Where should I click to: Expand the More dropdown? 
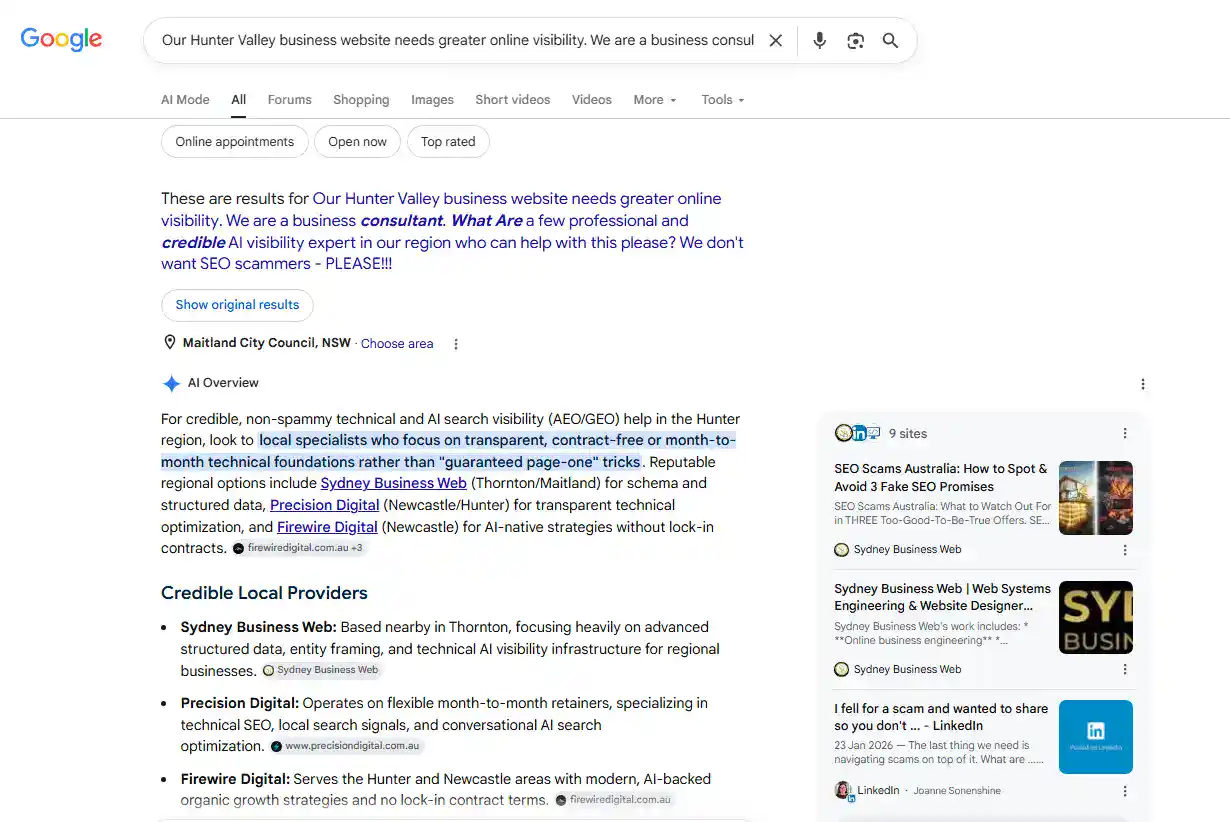[x=655, y=100]
